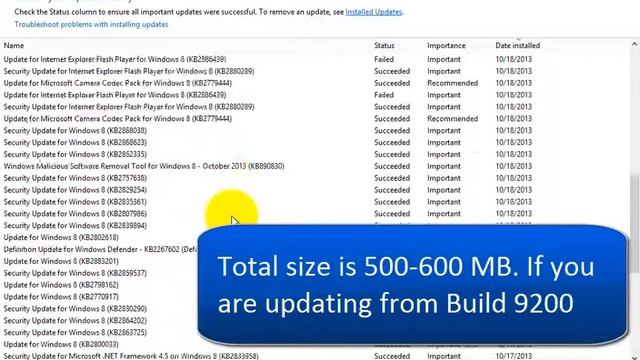This screenshot has height=360, width=640.
Task: Select Security Update for Windows 8 (KB2868623)
Action: 75,142
